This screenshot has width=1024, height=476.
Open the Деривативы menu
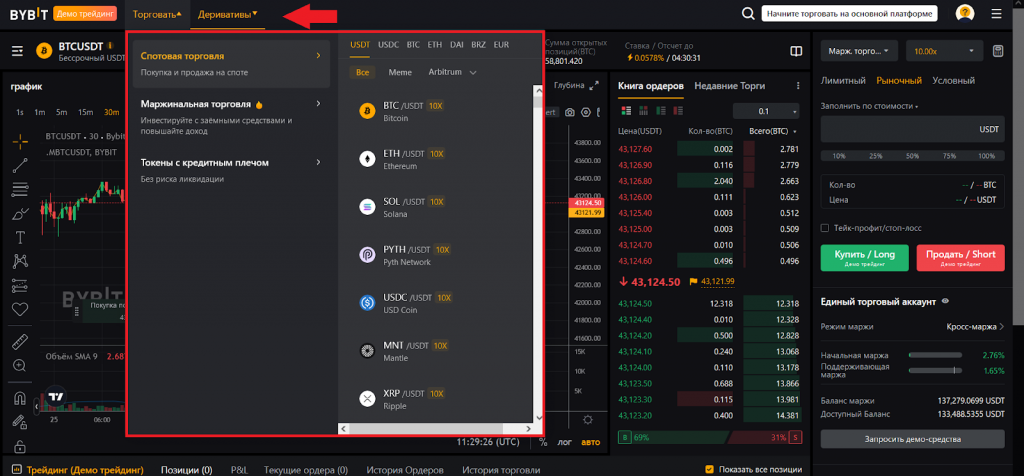pyautogui.click(x=227, y=14)
